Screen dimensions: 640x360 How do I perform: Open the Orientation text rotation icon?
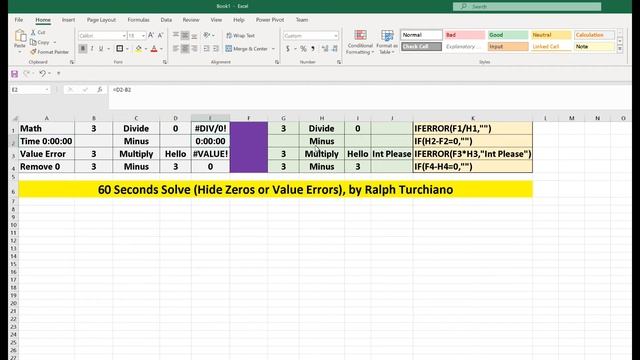(x=207, y=36)
